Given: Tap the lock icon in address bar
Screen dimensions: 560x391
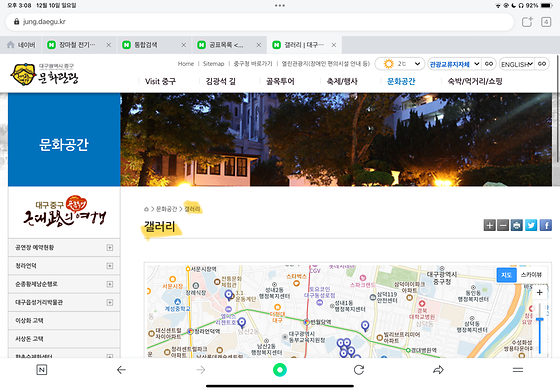Looking at the screenshot, I should [x=16, y=21].
